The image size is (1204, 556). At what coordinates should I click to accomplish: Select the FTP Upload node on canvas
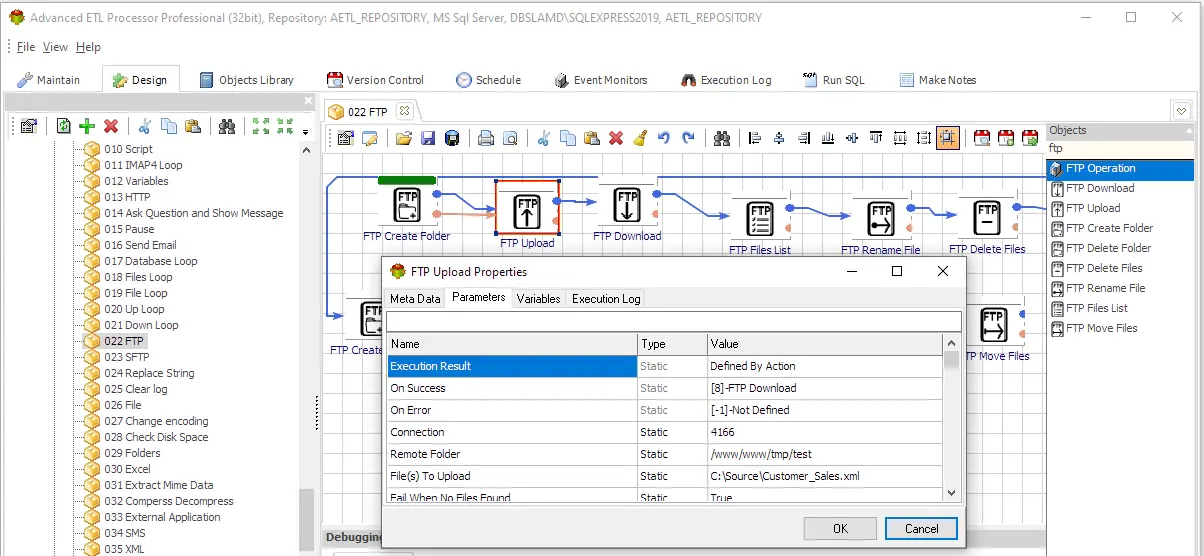tap(527, 208)
